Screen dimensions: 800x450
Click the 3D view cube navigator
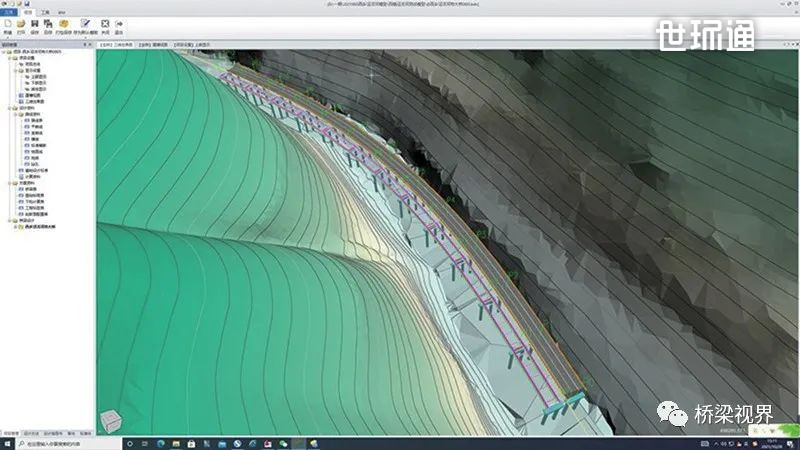click(x=111, y=420)
